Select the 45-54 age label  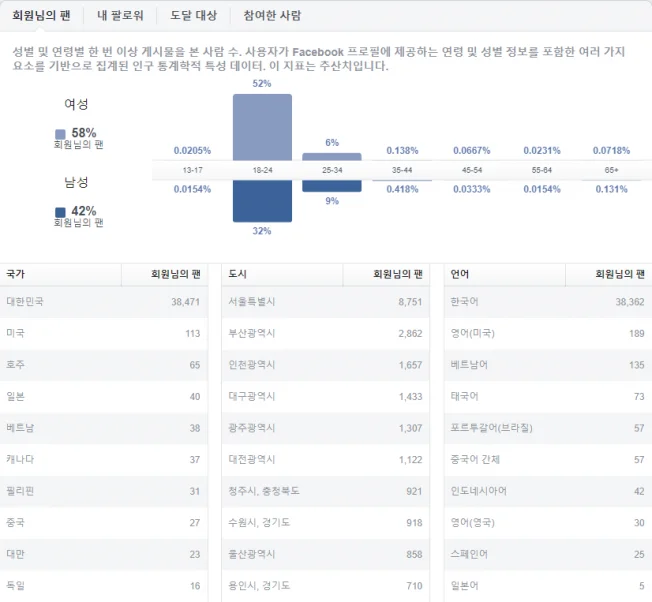tap(472, 170)
